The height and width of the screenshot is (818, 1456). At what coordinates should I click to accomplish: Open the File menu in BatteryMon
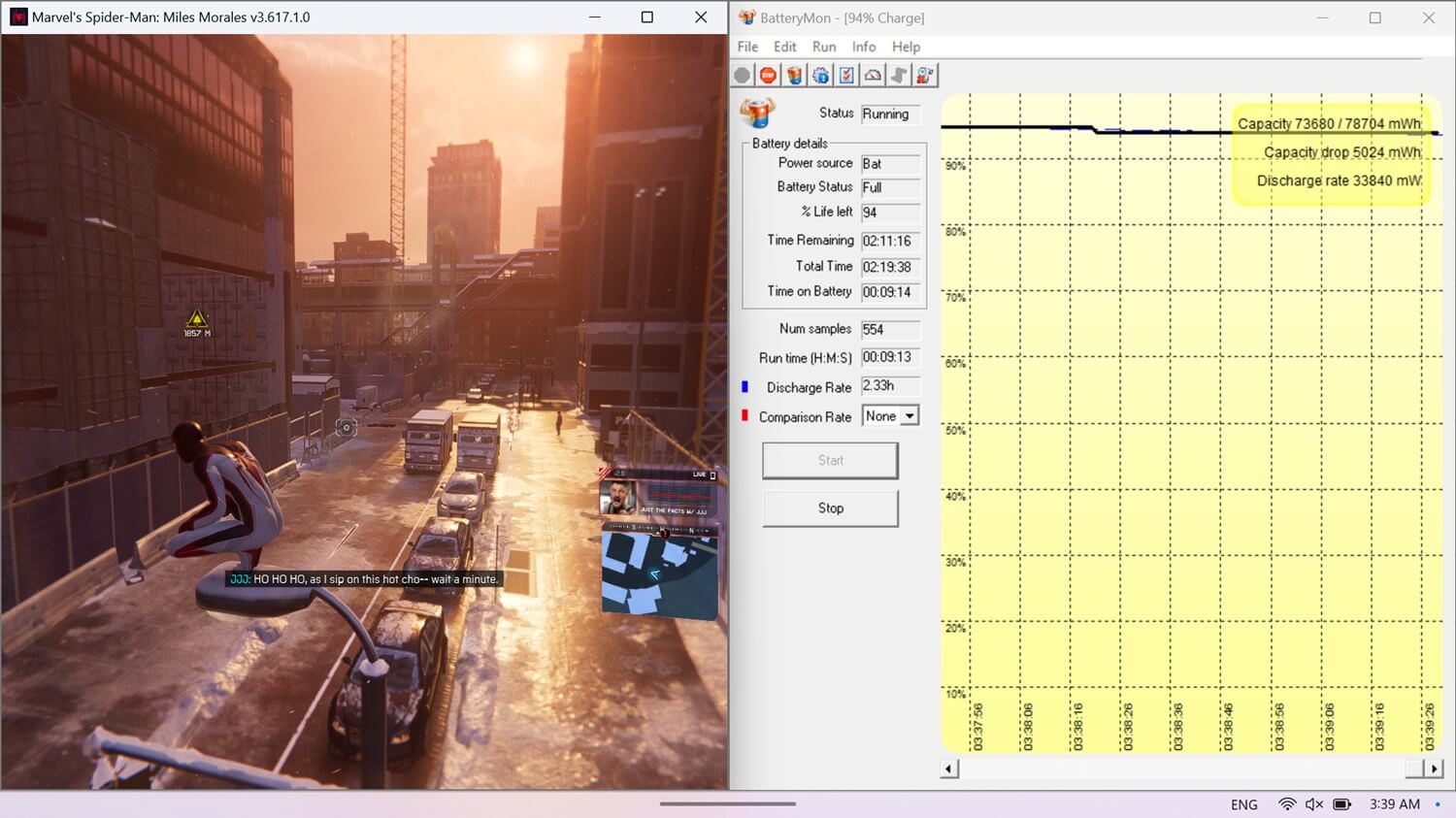pos(747,47)
